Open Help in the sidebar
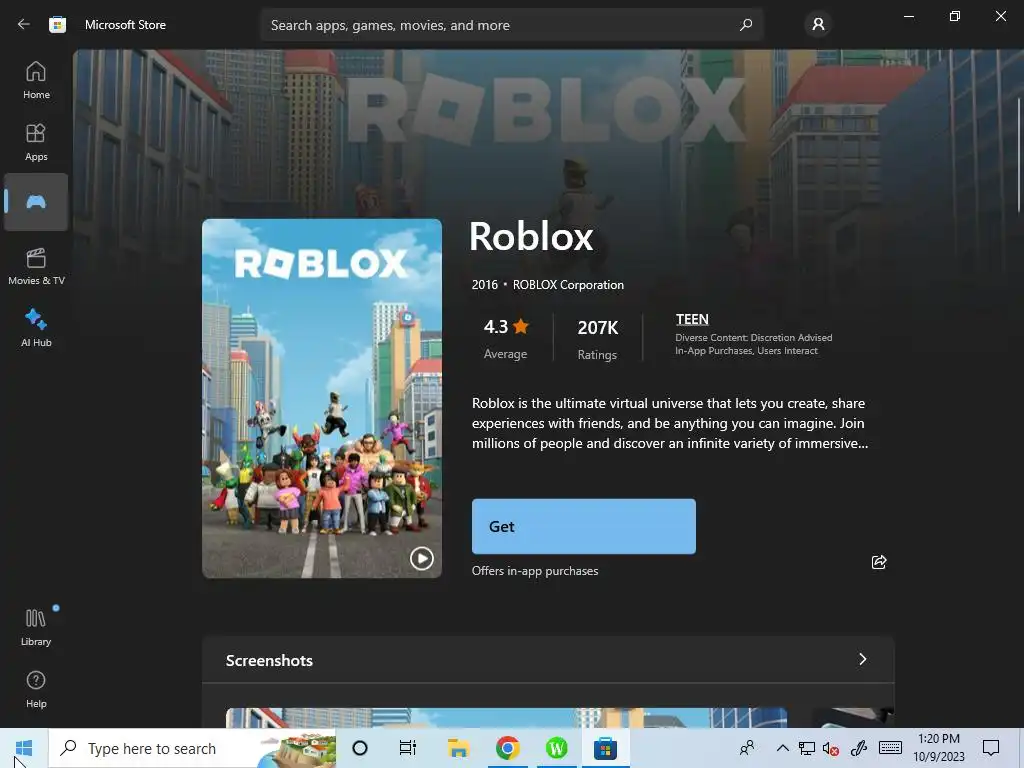The width and height of the screenshot is (1024, 768). 36,690
